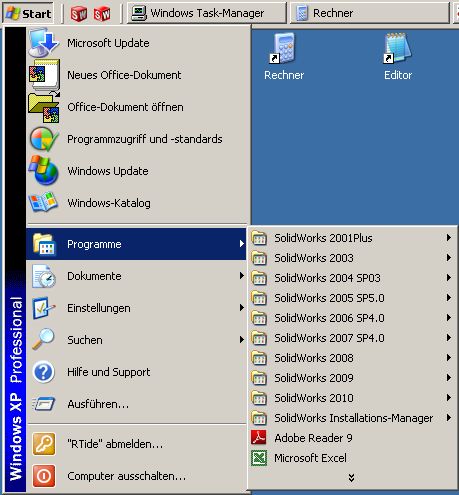This screenshot has height=495, width=459.
Task: Choose Ausführen... from the Start menu
Action: pyautogui.click(x=136, y=404)
